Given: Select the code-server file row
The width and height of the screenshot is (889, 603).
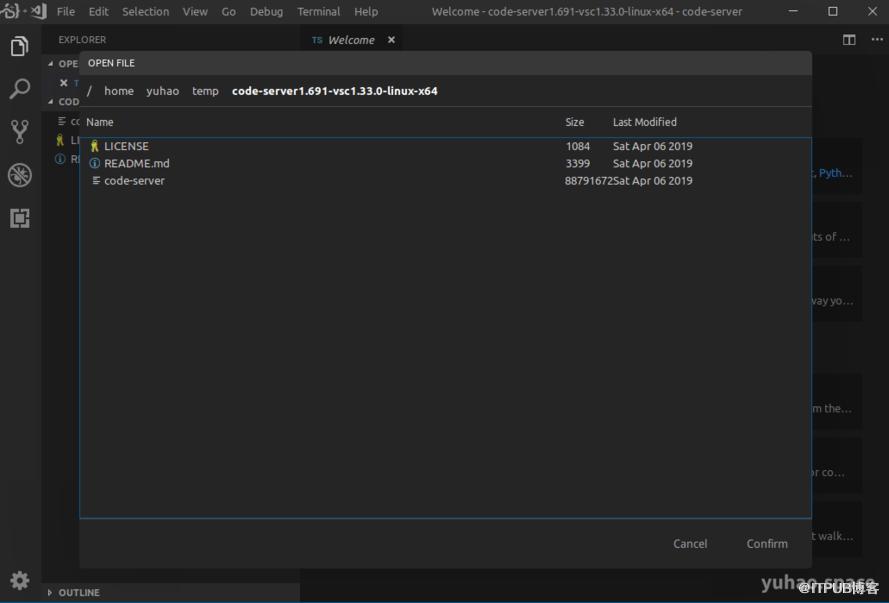Looking at the screenshot, I should [446, 181].
